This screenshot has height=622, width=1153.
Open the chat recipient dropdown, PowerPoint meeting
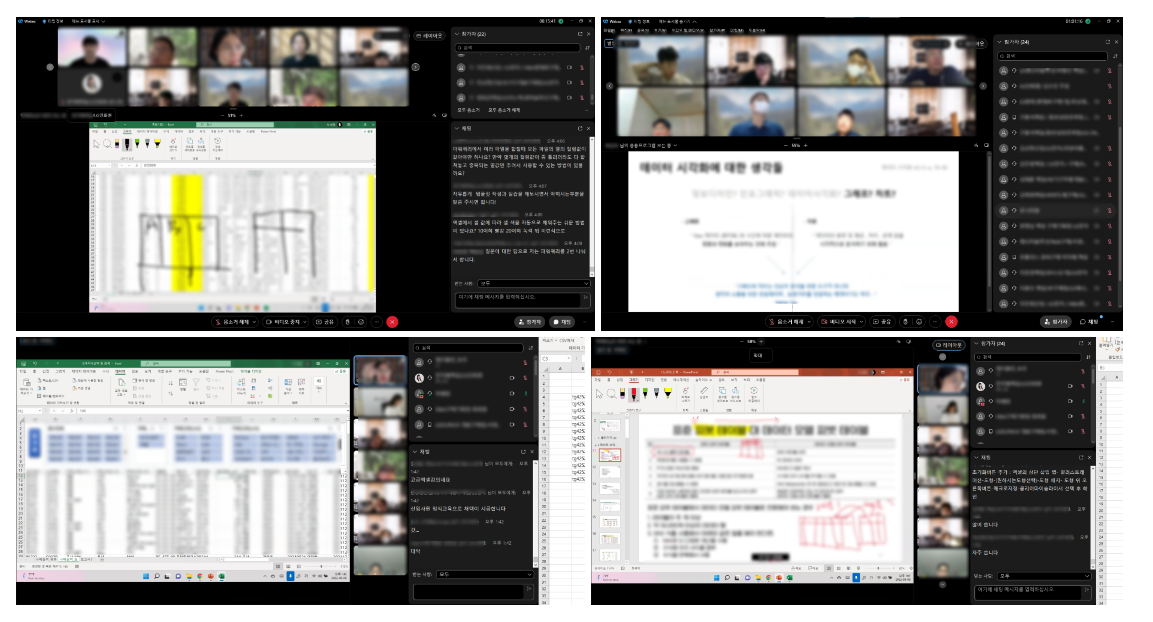point(1044,576)
